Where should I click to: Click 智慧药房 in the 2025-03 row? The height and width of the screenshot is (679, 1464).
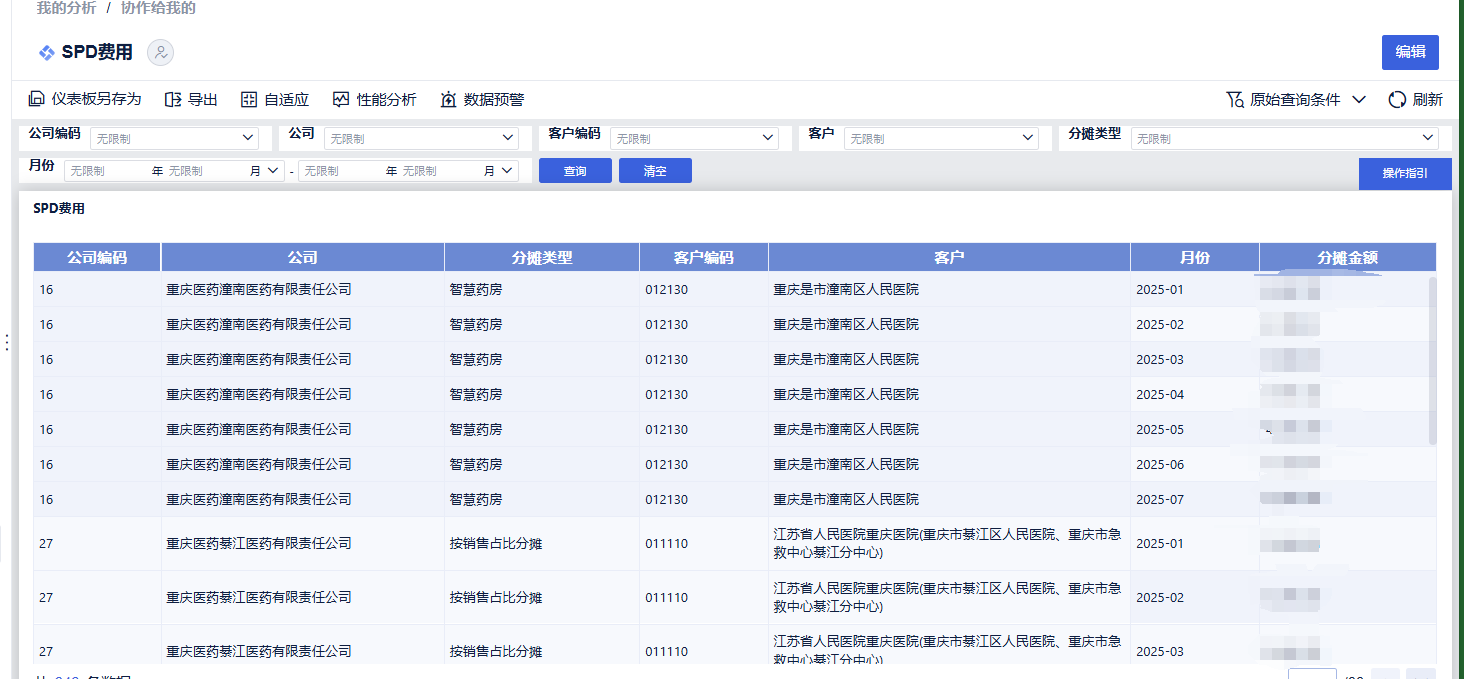tap(476, 360)
